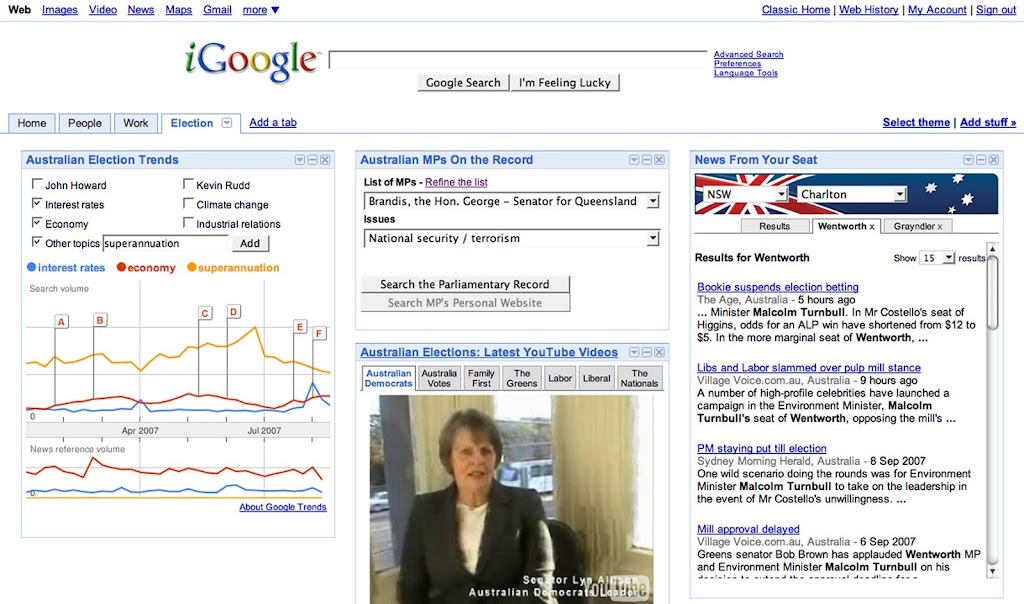Minimize the News From Your Seat gadget
1024x604 pixels.
(981, 160)
